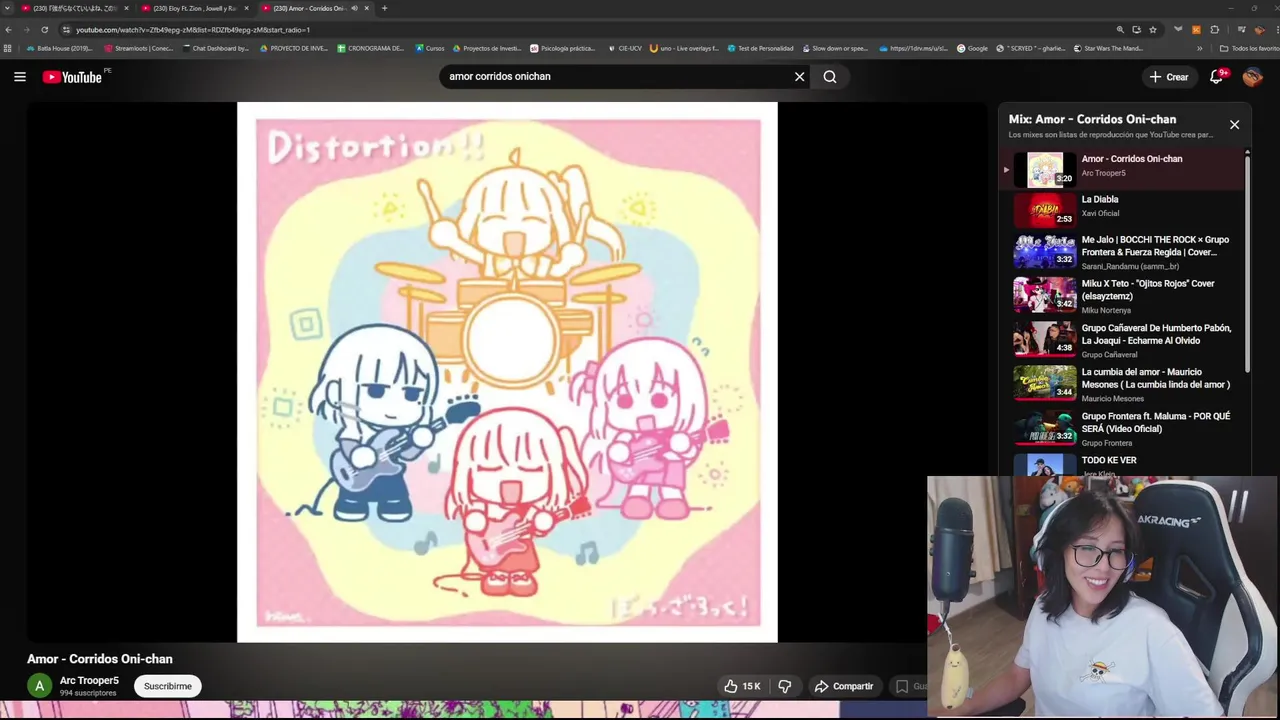Open the Batla House (2019) bookmark

tap(59, 48)
